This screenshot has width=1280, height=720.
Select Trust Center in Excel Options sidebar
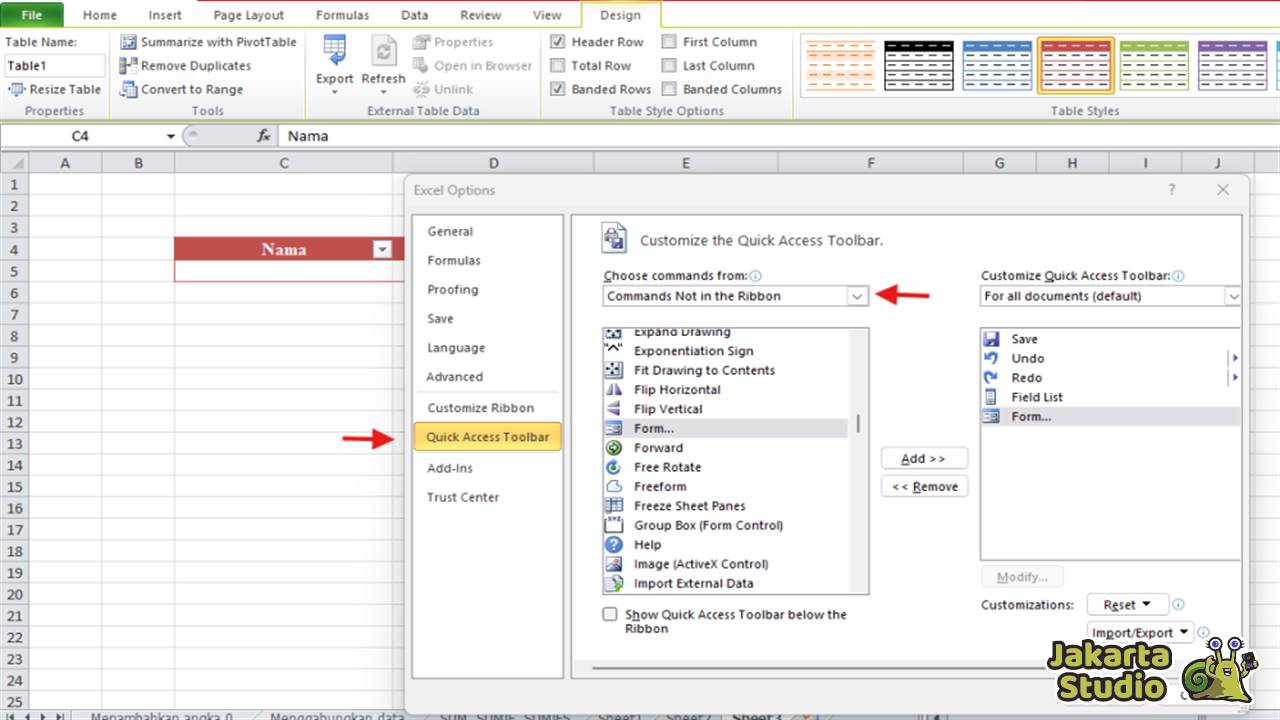coord(462,497)
